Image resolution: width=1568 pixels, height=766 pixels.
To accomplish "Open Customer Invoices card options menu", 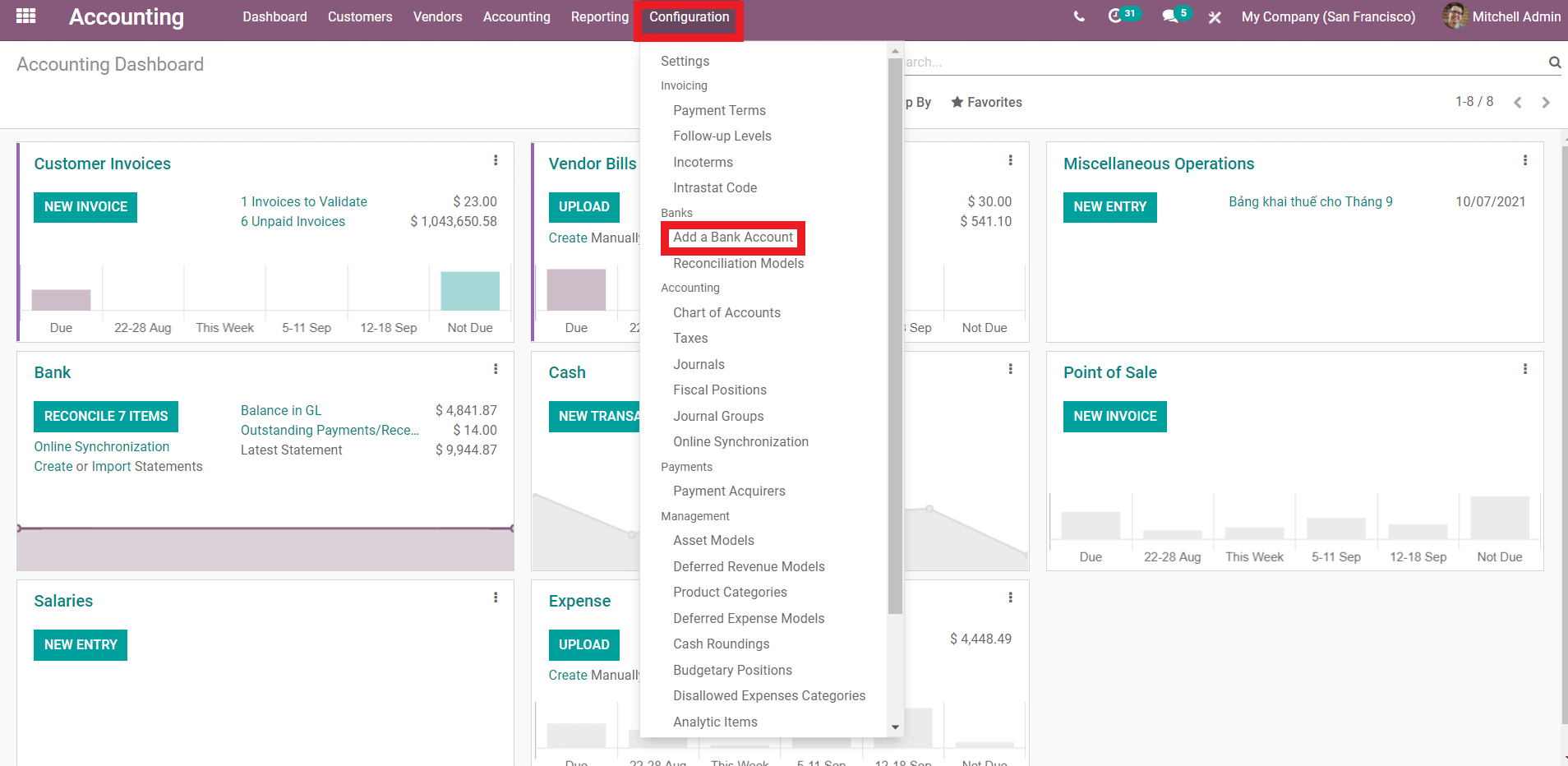I will pyautogui.click(x=496, y=160).
